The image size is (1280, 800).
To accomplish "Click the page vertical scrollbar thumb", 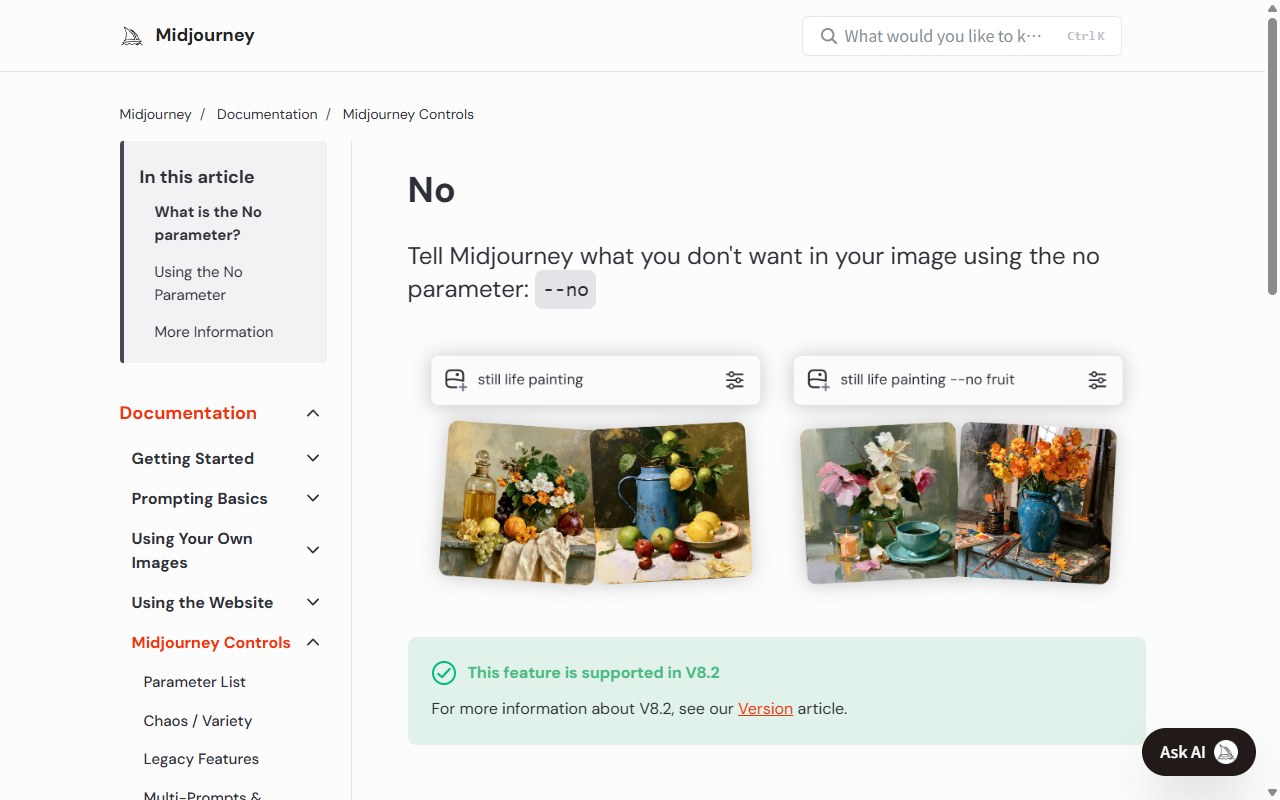I will point(1272,155).
